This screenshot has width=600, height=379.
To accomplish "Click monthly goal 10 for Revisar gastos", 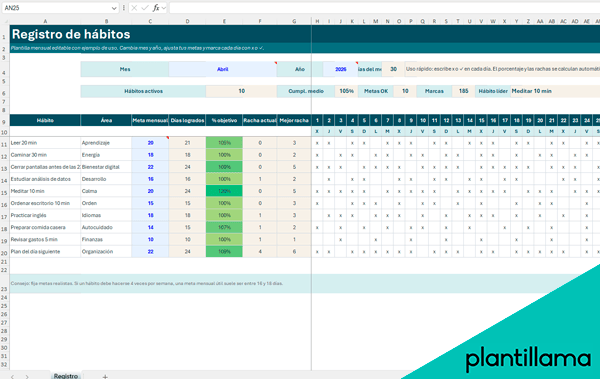I will 150,239.
